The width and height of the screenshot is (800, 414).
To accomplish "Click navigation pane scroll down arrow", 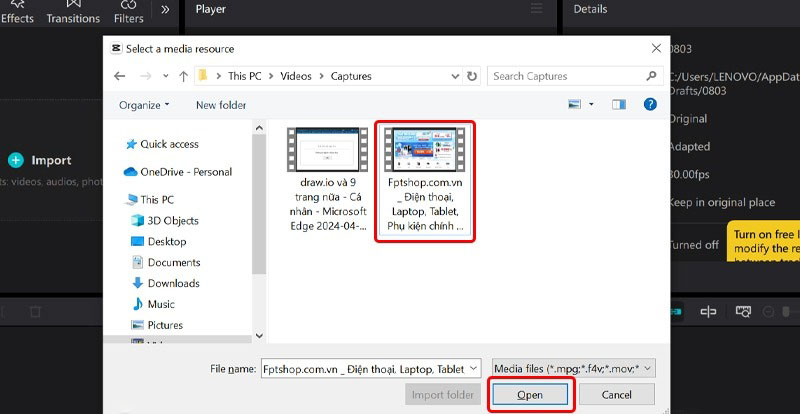I will (259, 336).
